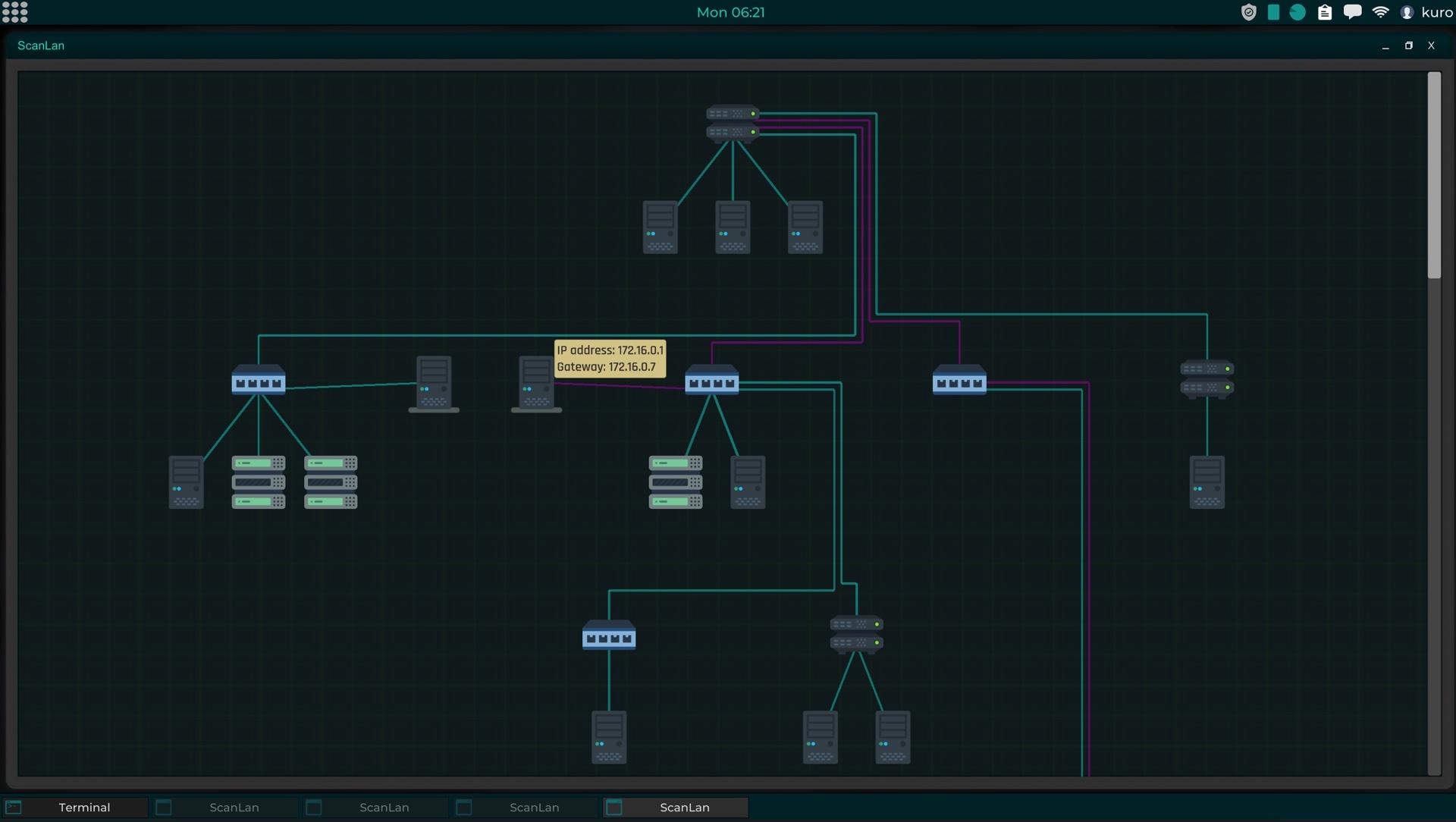Open the shield security tray icon
The width and height of the screenshot is (1456, 822).
click(1249, 12)
